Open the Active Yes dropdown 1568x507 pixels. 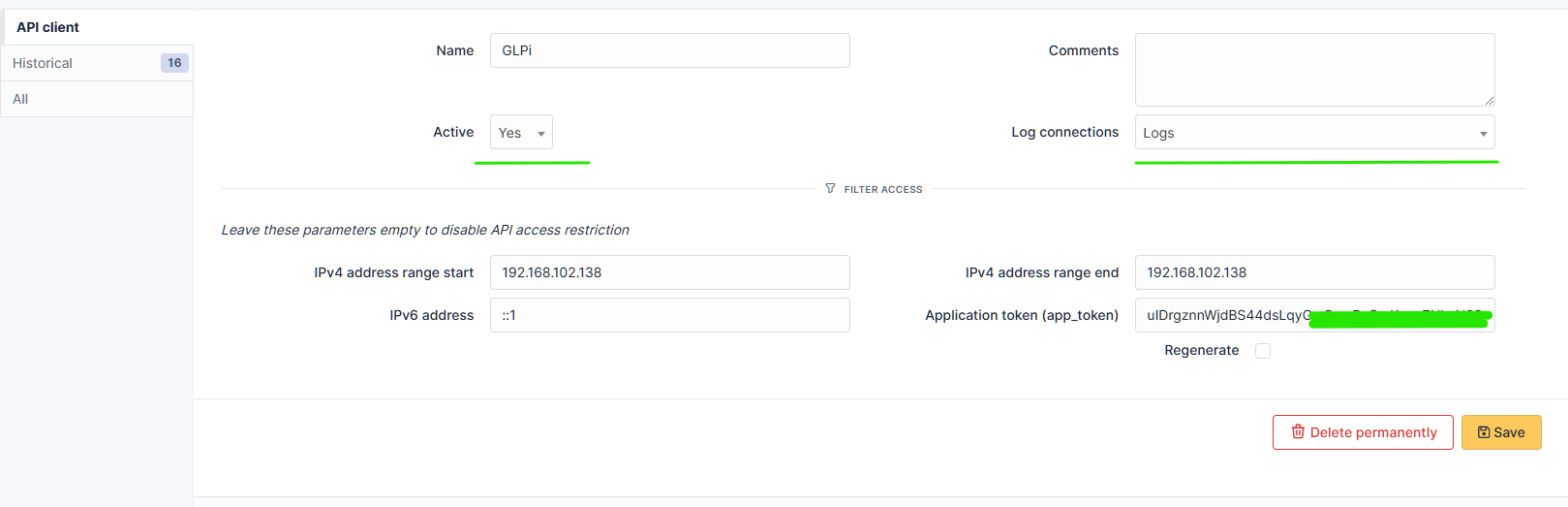click(x=521, y=133)
